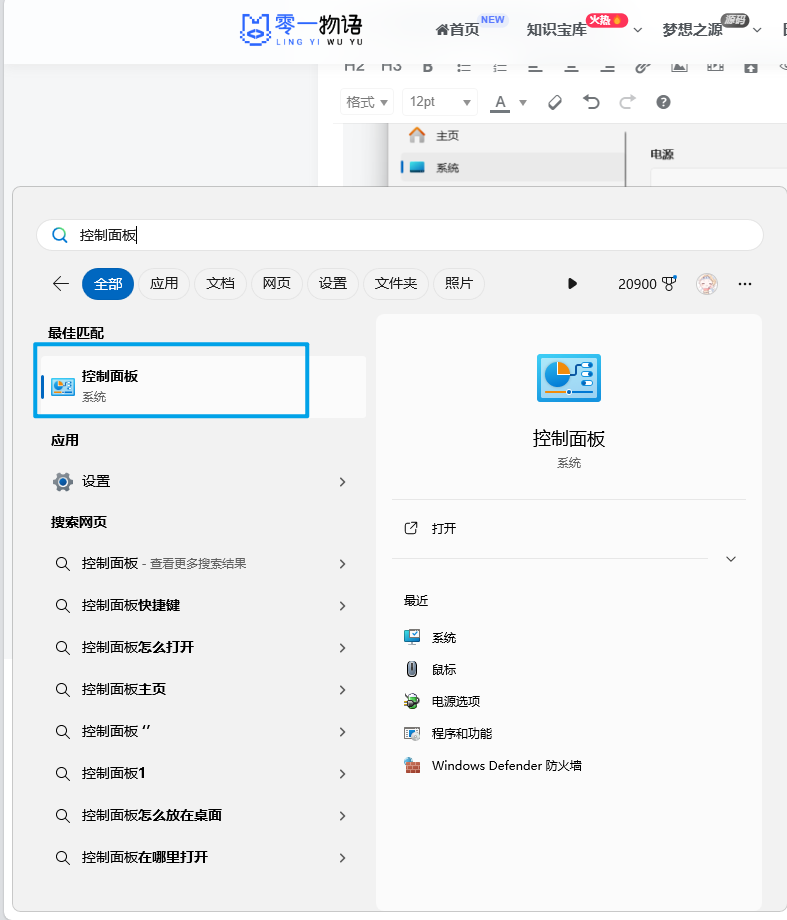Screen dimensions: 787x920
Task: Switch to the 文件夹 filter tab
Action: coord(396,284)
